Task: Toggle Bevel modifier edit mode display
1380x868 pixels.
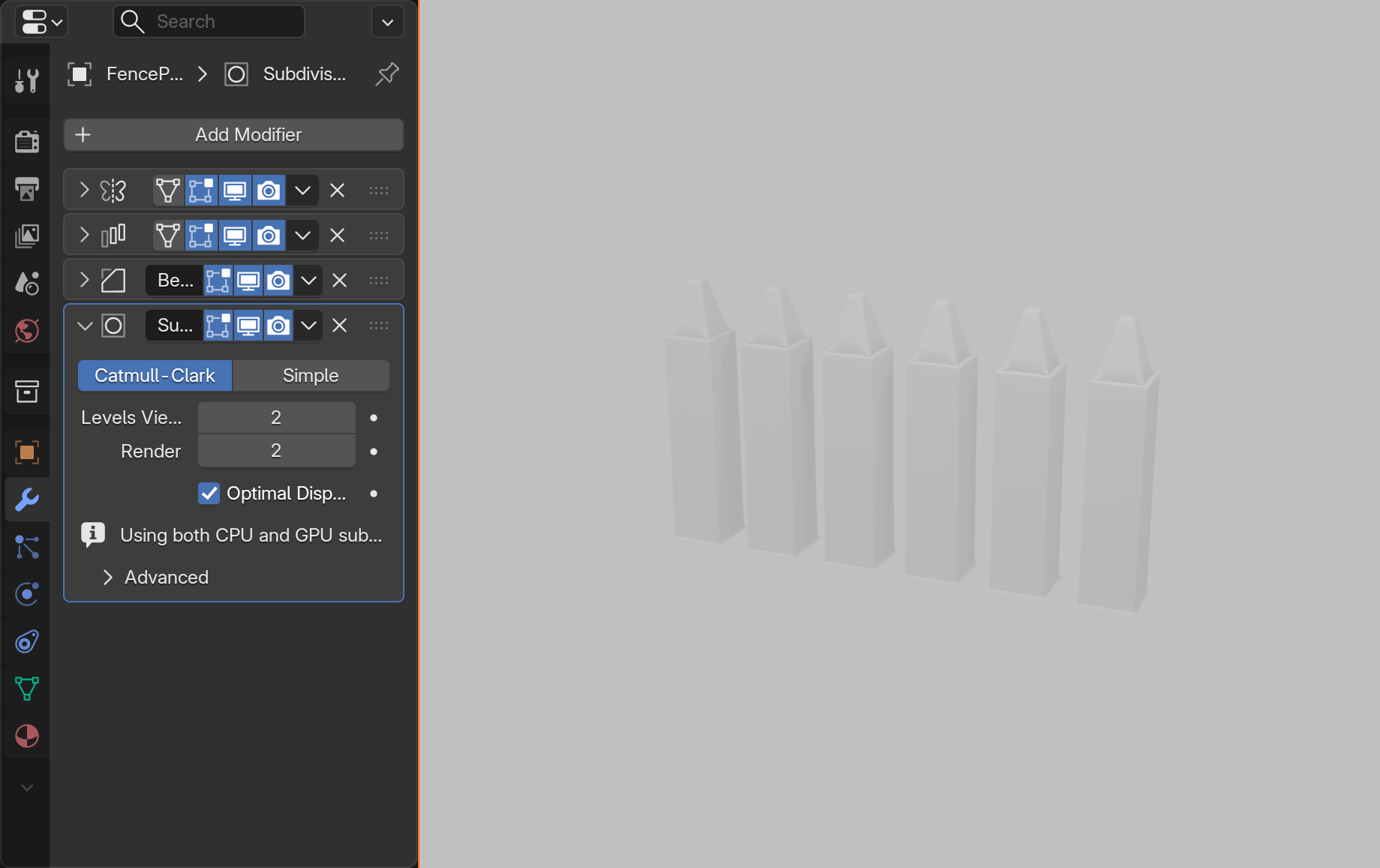Action: [218, 280]
